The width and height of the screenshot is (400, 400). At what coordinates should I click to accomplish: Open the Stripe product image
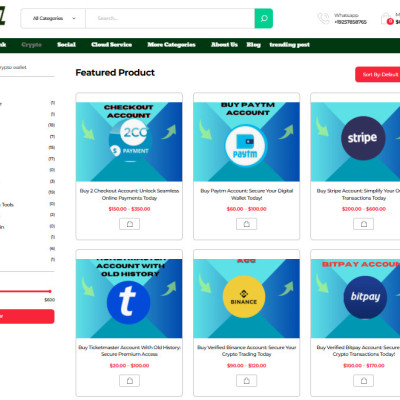pos(356,142)
